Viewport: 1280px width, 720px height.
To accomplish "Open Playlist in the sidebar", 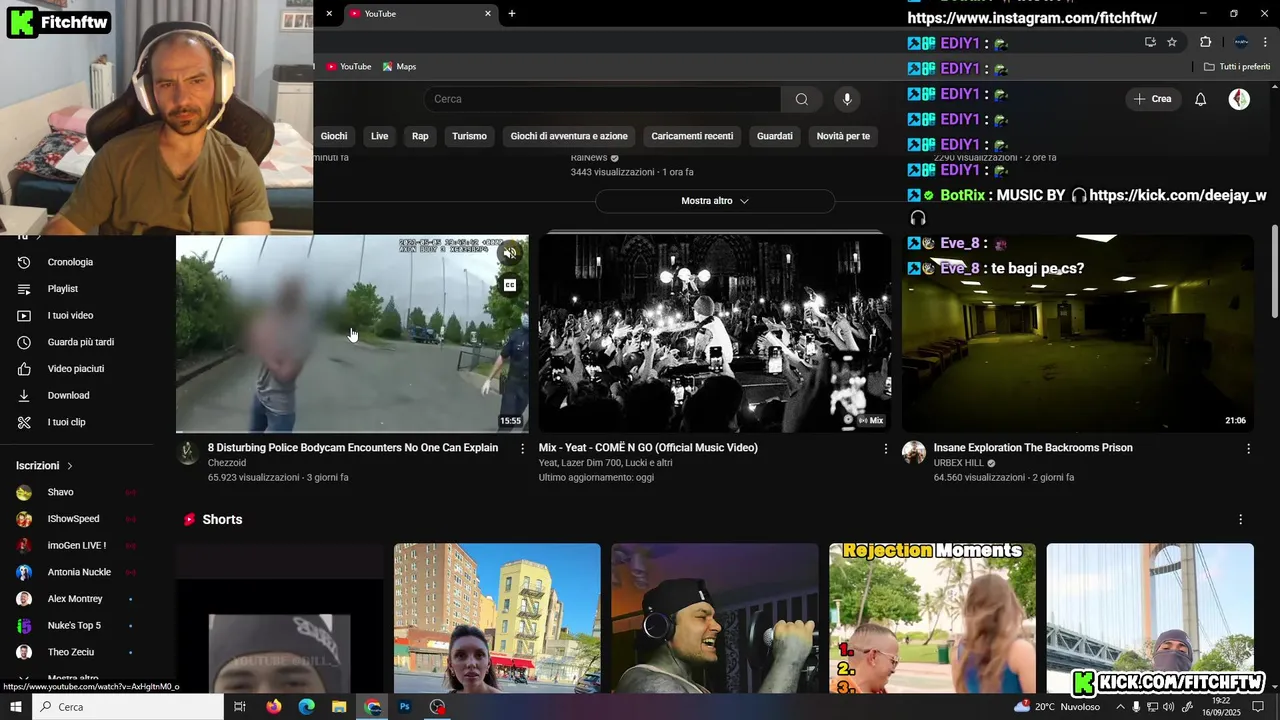I will click(x=62, y=289).
